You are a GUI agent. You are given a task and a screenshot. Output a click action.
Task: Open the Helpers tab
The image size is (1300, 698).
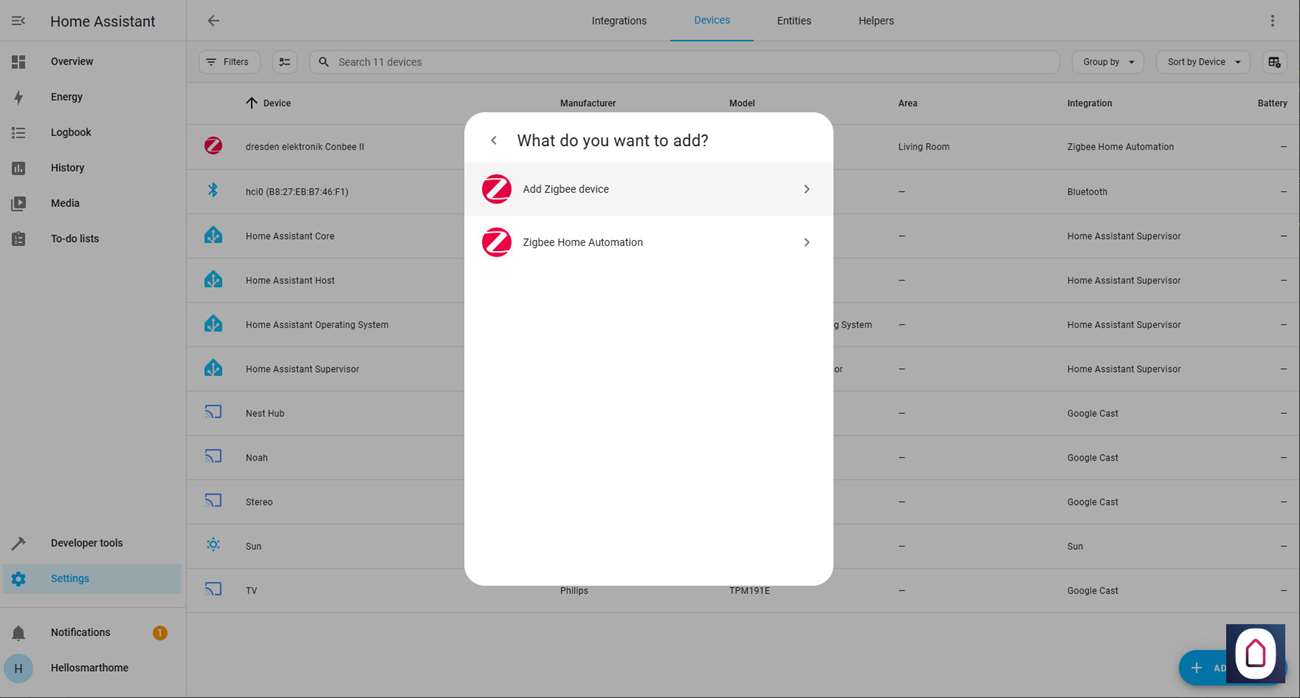tap(876, 21)
